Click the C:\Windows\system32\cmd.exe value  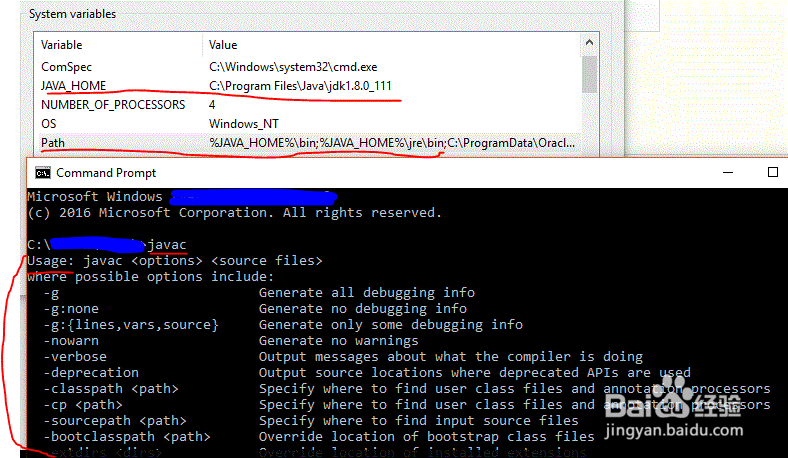[x=293, y=67]
